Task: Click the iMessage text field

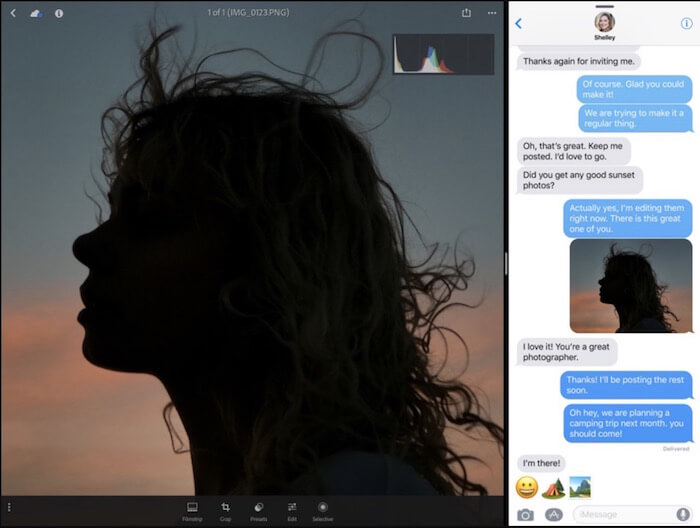Action: click(x=625, y=515)
